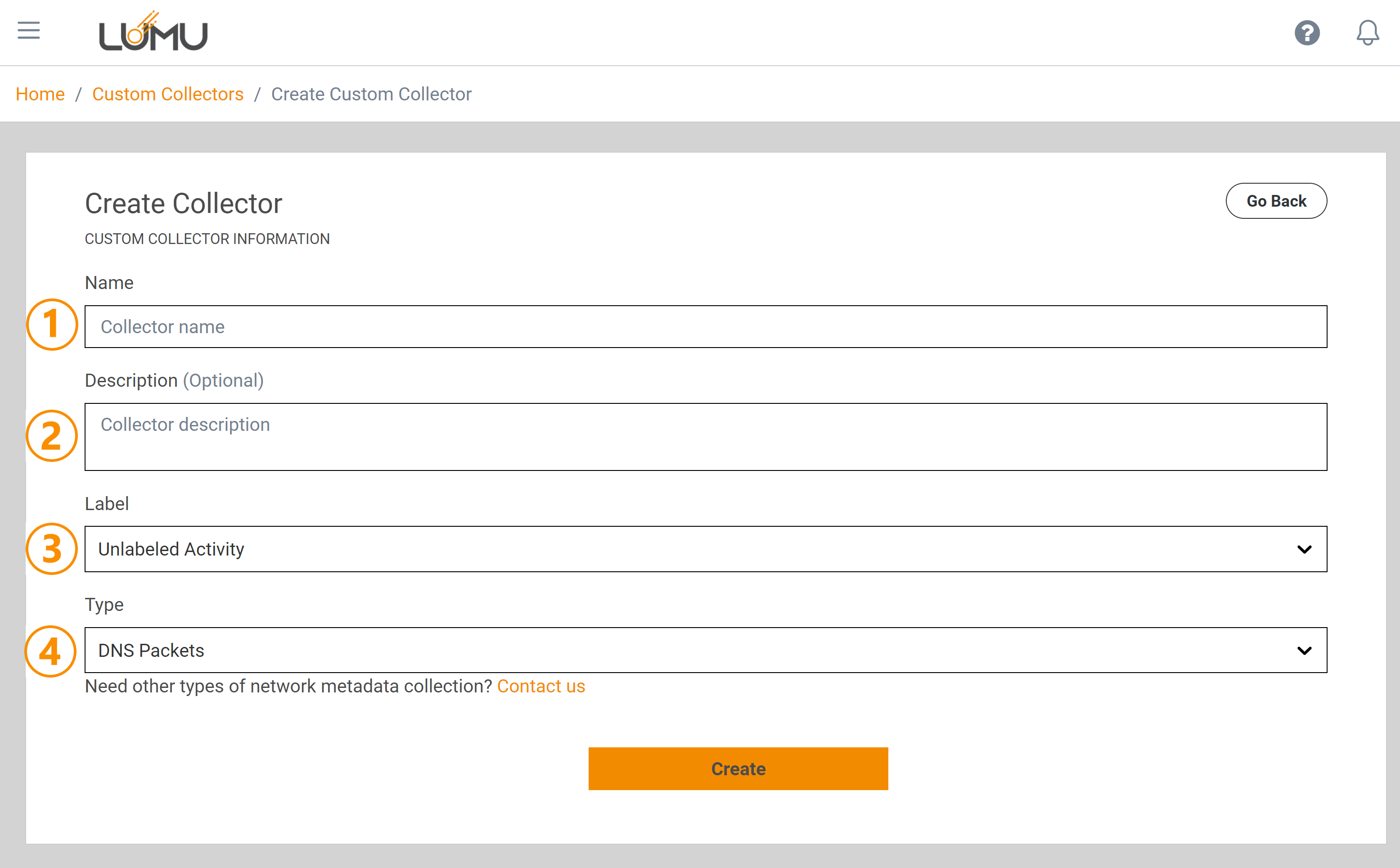Focus the Collector name field
The width and height of the screenshot is (1400, 868).
[x=705, y=327]
